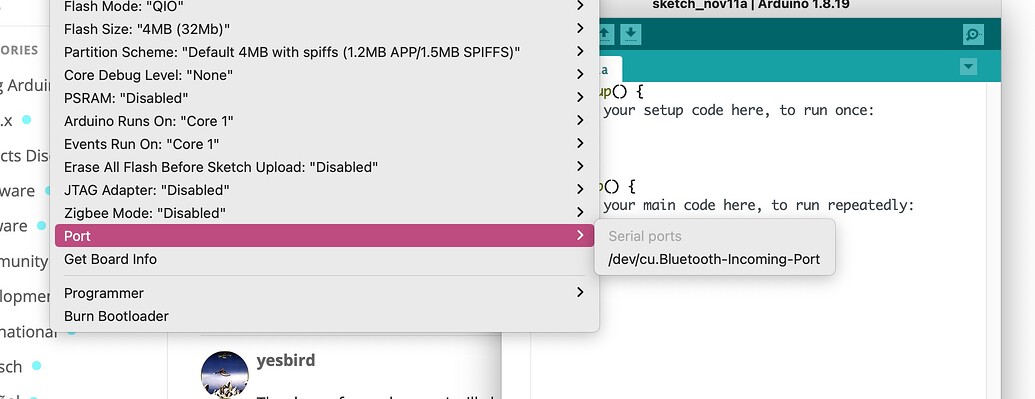1035x399 pixels.
Task: Click the Save sketch down-arrow icon
Action: point(630,34)
